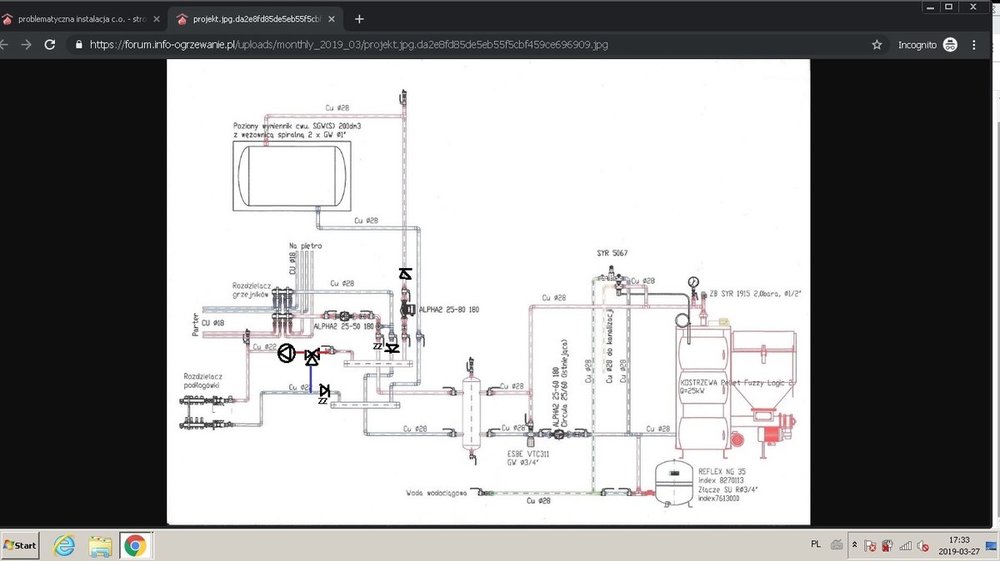This screenshot has height=561, width=1000.
Task: Close the 'projekt.jpg' tab
Action: click(333, 19)
